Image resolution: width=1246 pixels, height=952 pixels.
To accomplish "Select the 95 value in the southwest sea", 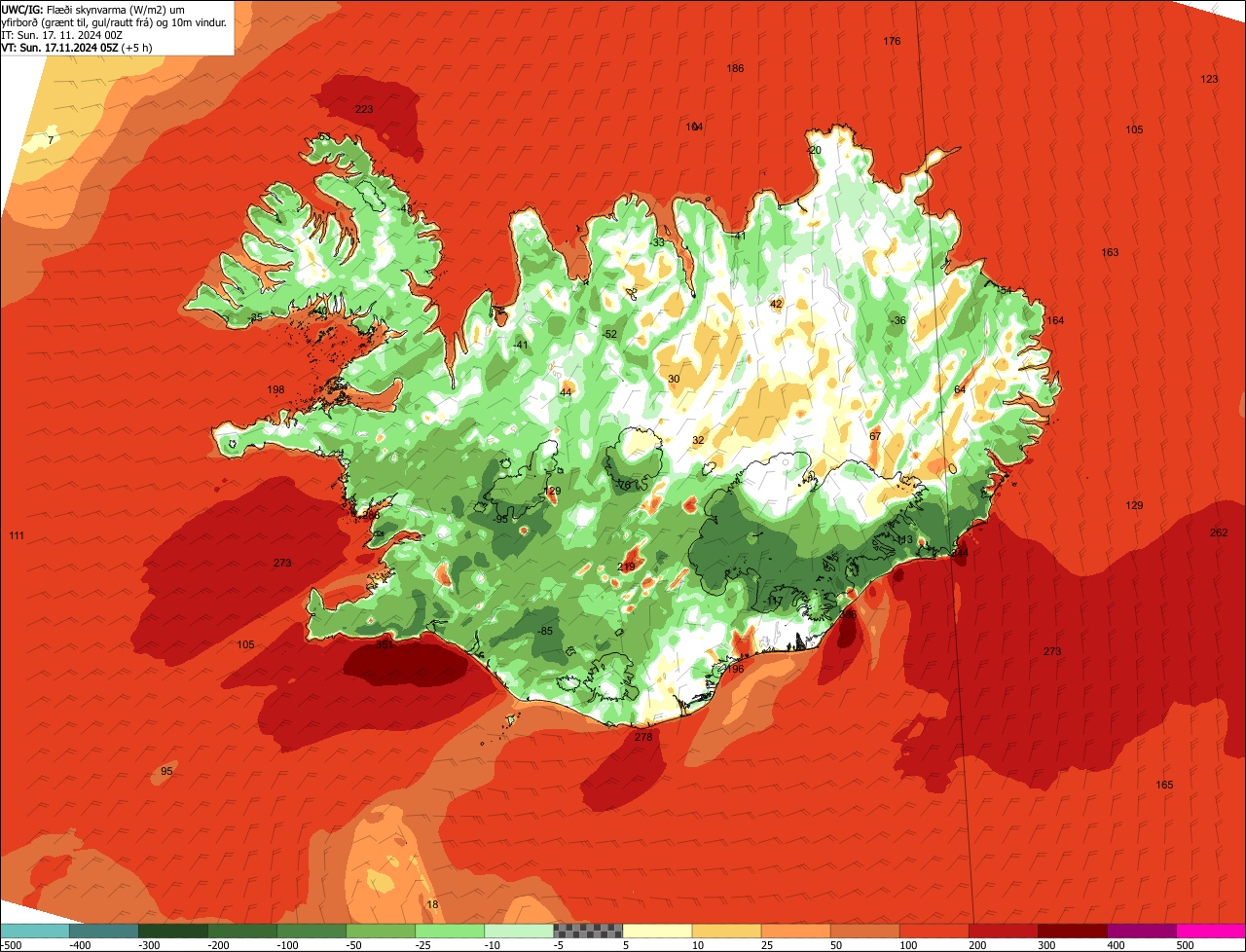I will [x=166, y=771].
